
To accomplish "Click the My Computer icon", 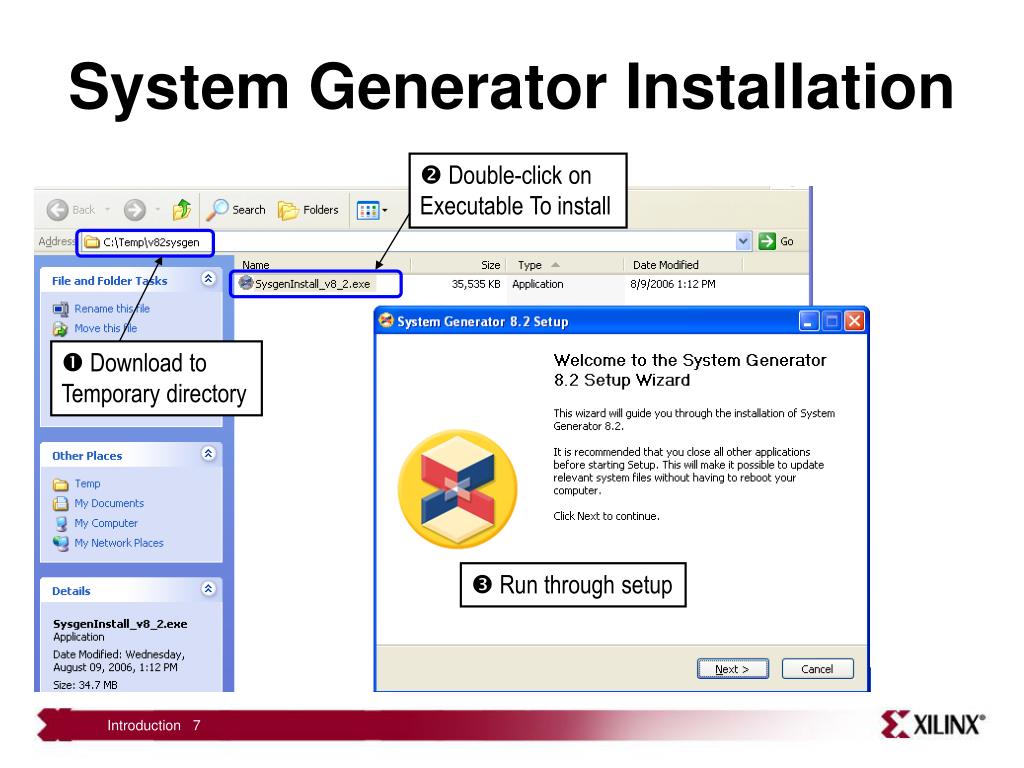I will (x=61, y=524).
